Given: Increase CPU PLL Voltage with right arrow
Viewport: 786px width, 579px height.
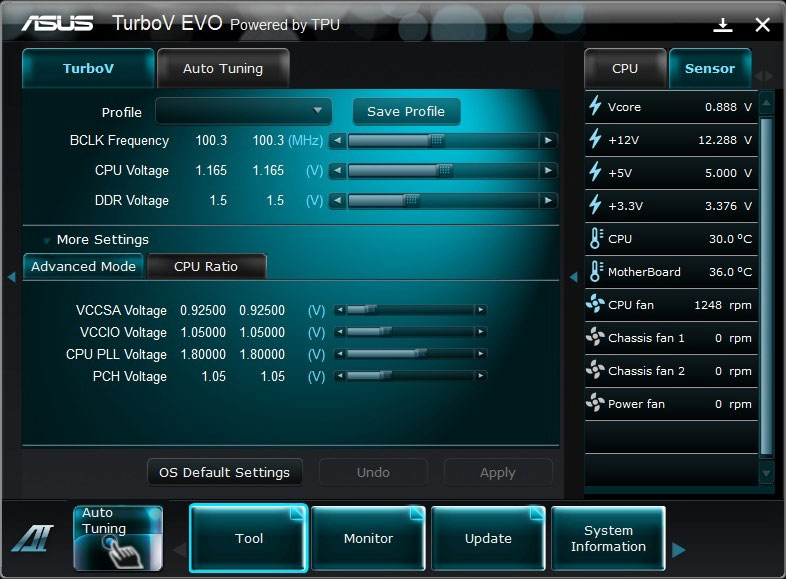Looking at the screenshot, I should 481,354.
